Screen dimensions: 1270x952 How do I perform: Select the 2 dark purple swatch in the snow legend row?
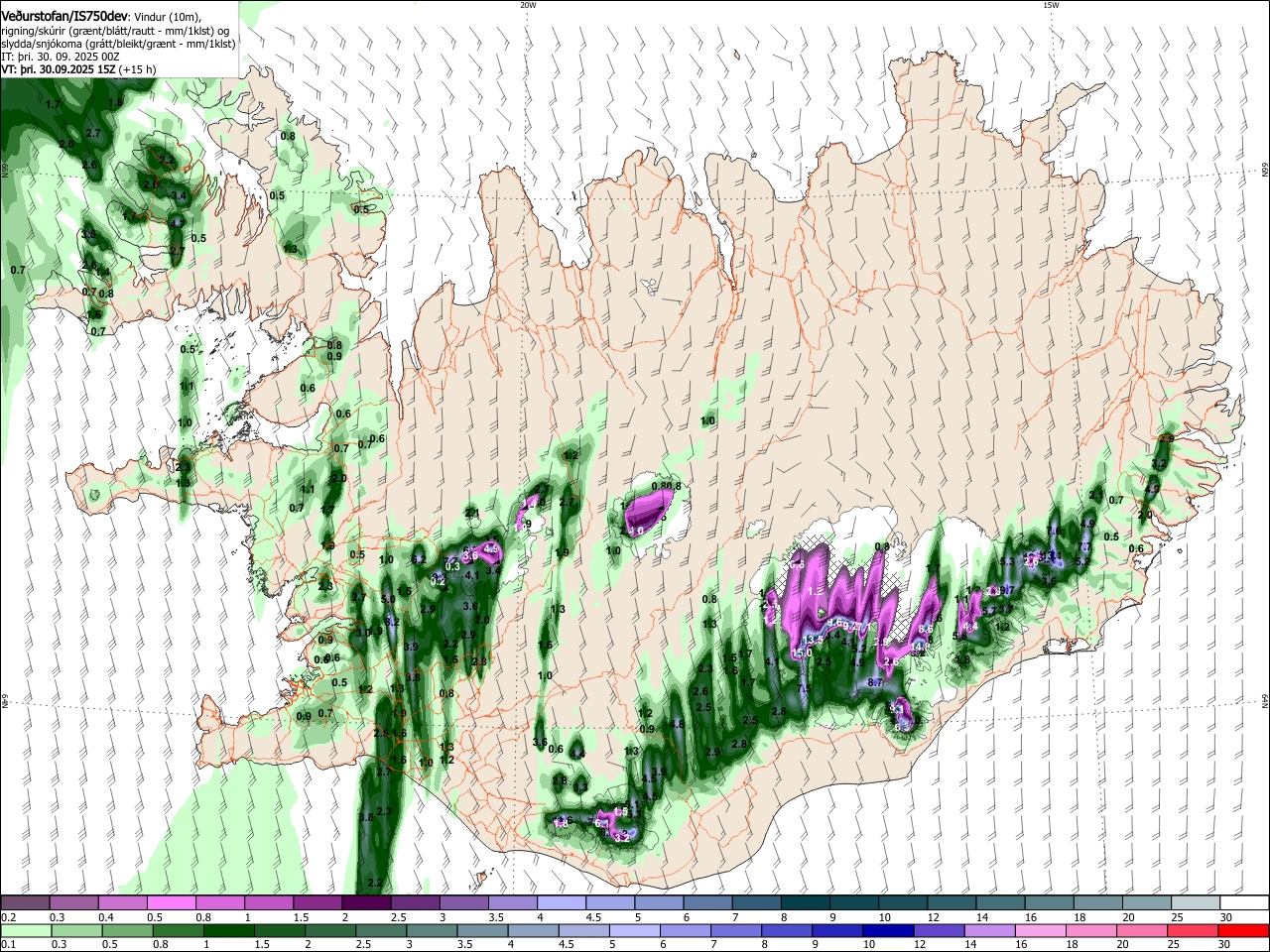[x=365, y=903]
